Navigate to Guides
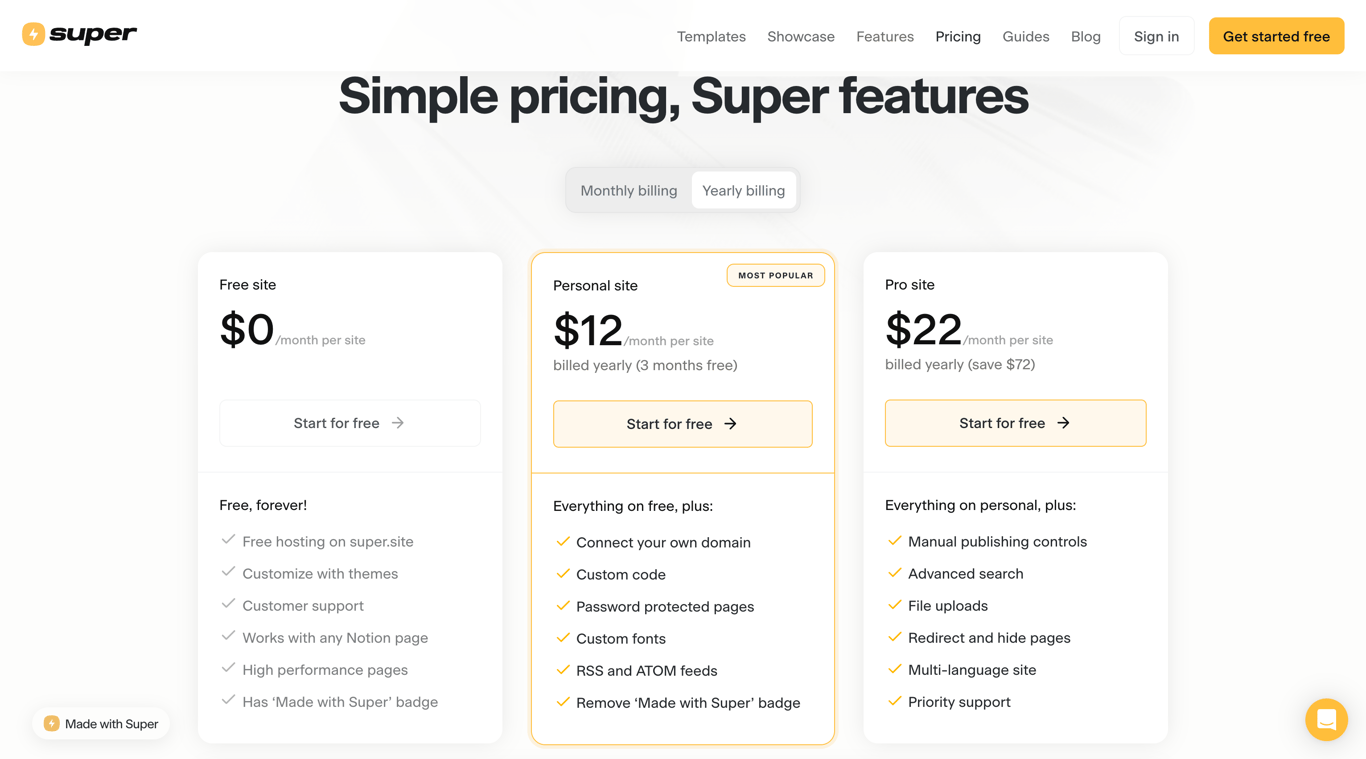1366x759 pixels. (1026, 36)
